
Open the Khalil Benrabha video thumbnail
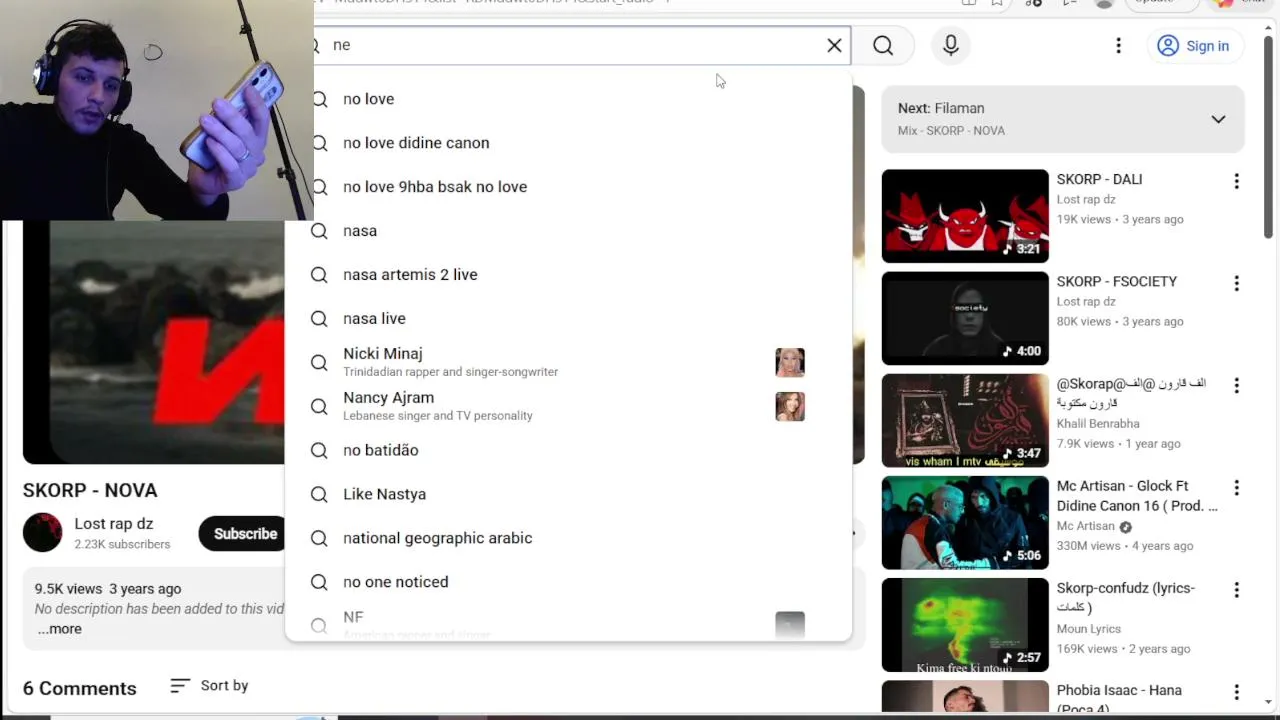pyautogui.click(x=965, y=420)
